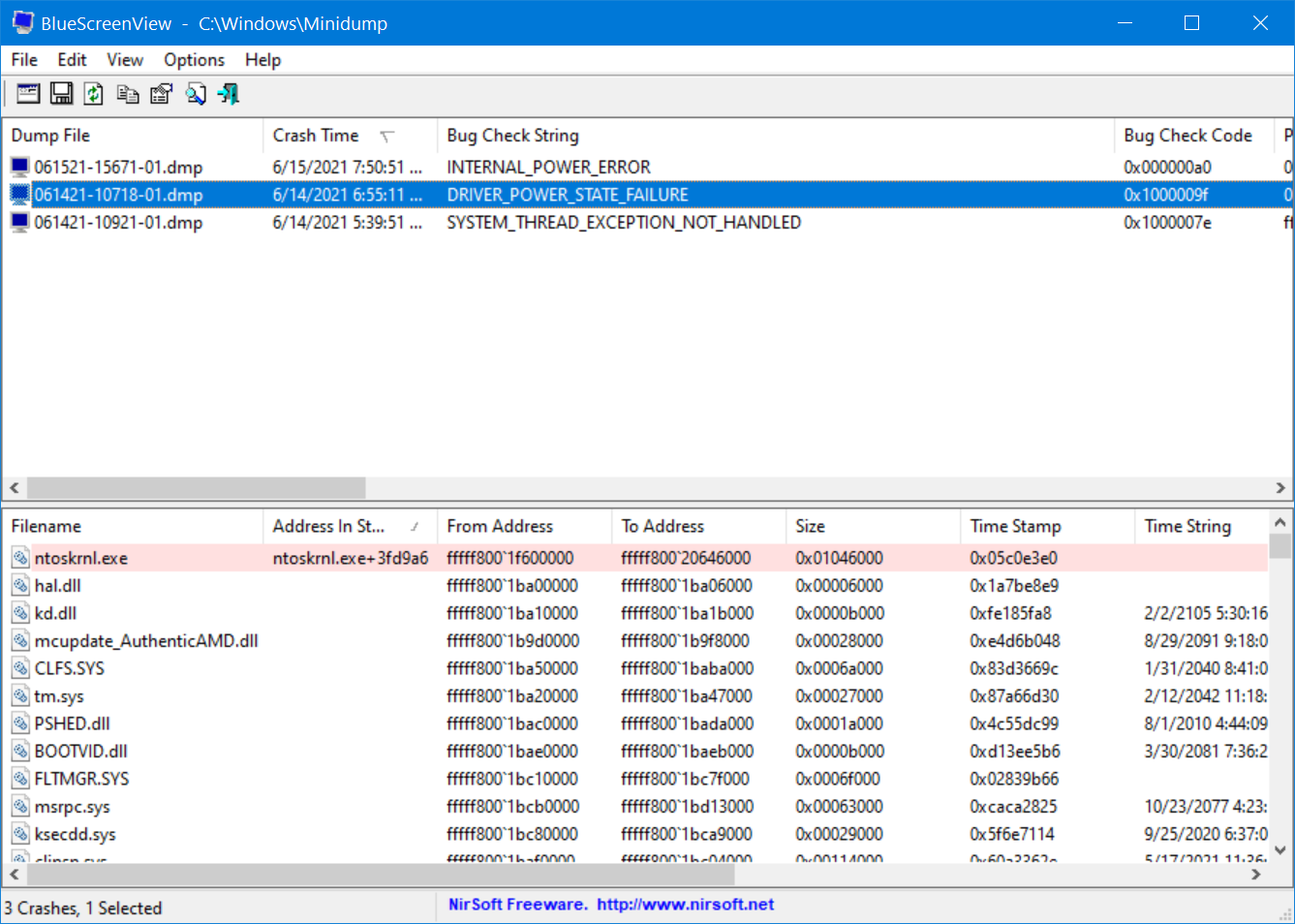Click blue screen icon beside 061521-15671-01.dmp
This screenshot has width=1295, height=924.
pos(19,166)
